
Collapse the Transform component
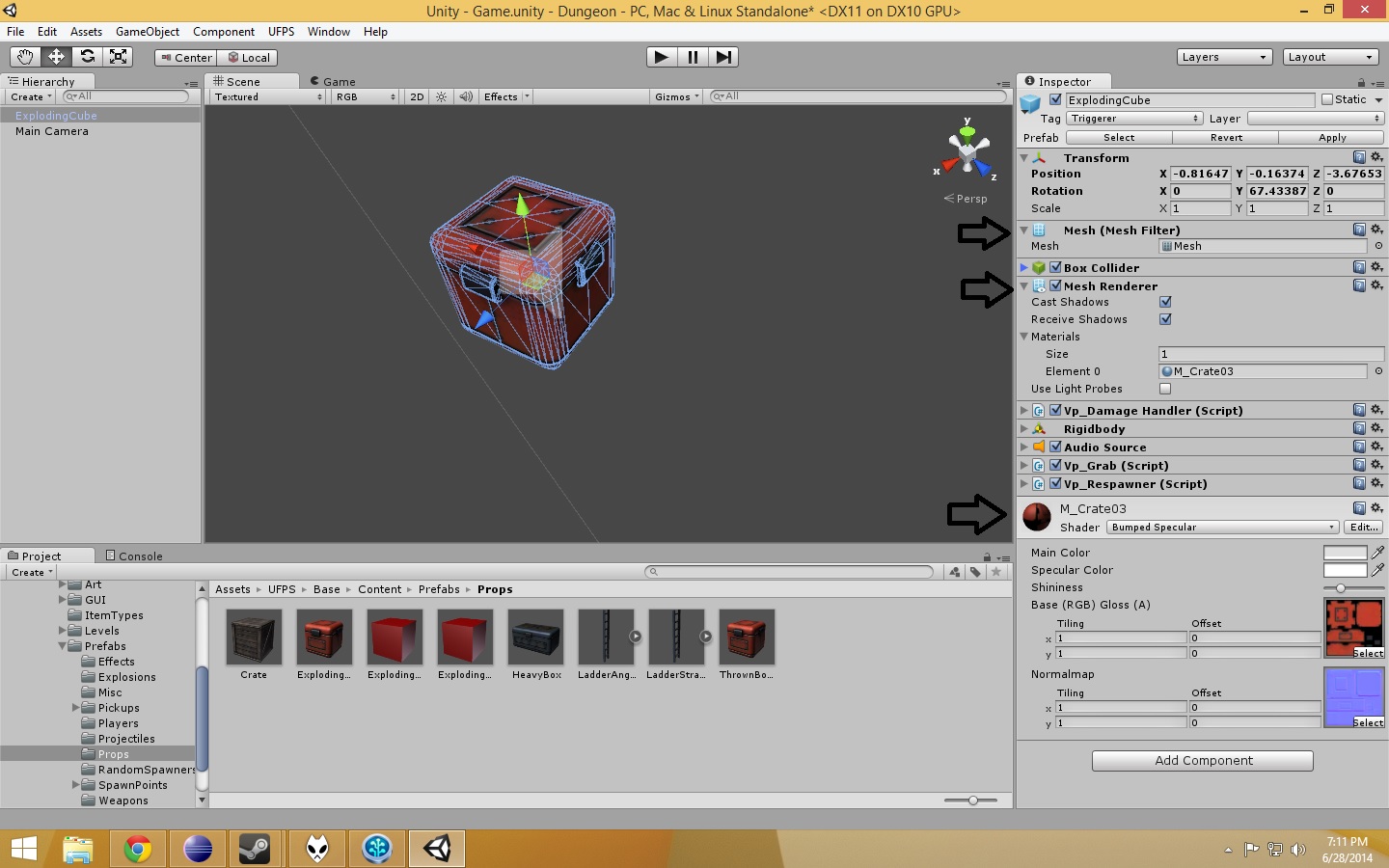[1024, 158]
